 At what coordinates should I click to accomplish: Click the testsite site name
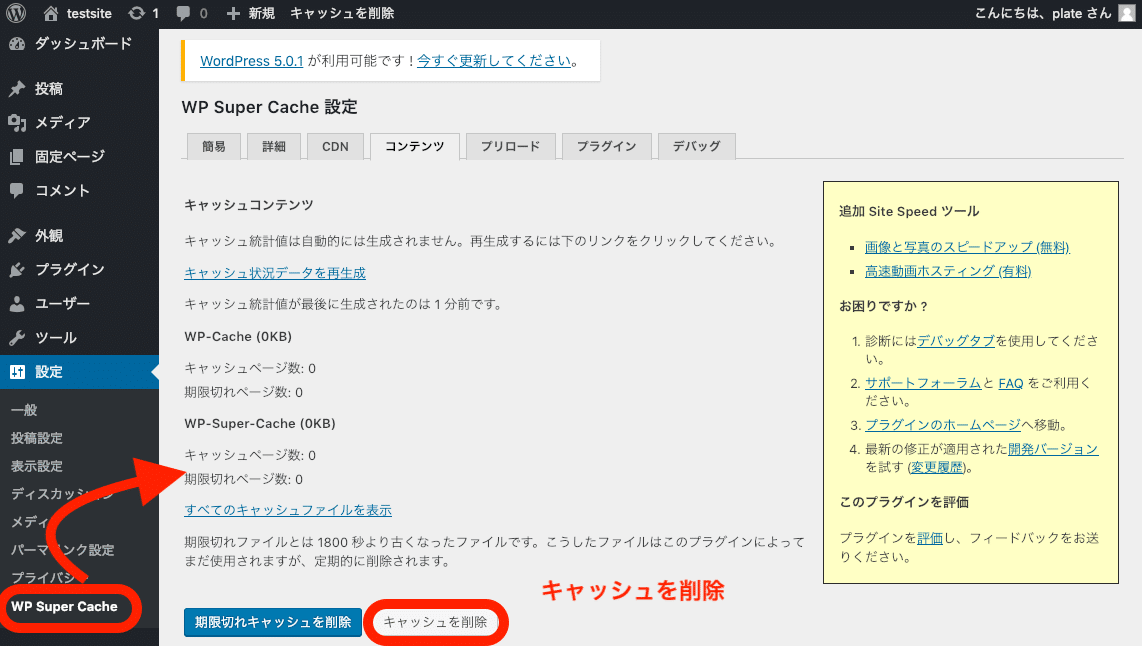(x=89, y=13)
